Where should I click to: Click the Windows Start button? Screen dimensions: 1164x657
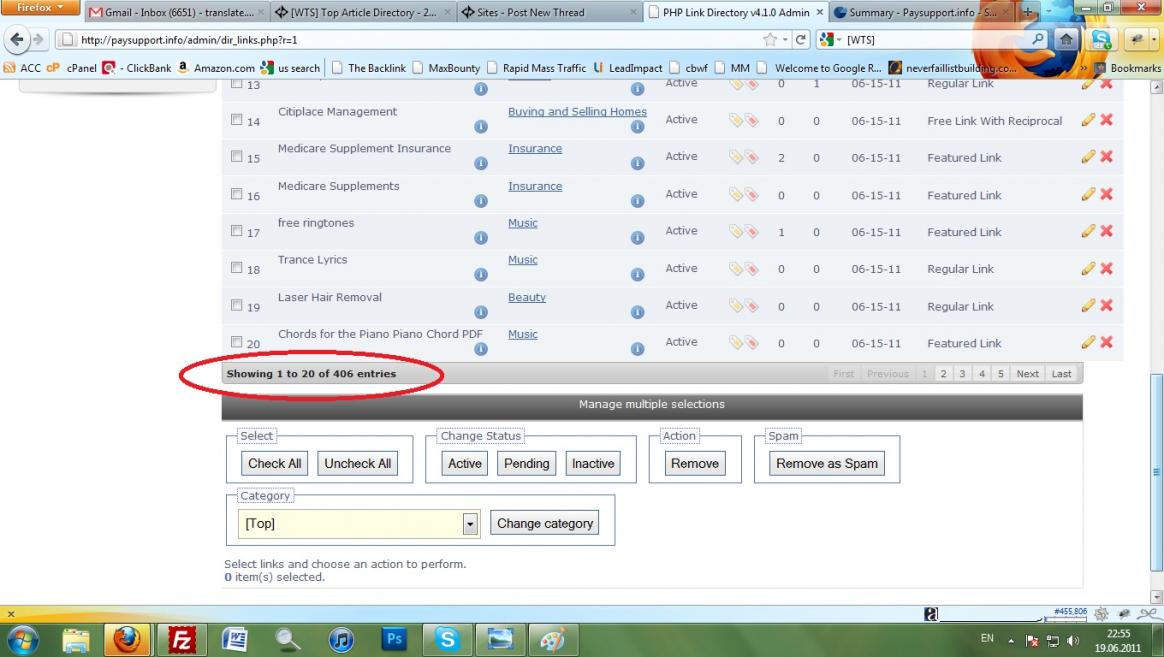[22, 640]
